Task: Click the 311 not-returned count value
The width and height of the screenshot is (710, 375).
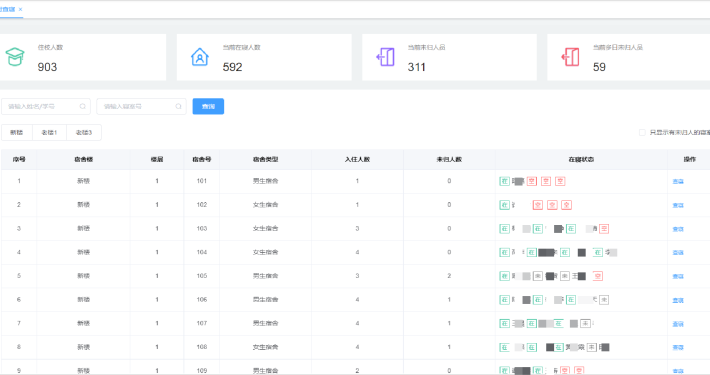Action: click(417, 67)
